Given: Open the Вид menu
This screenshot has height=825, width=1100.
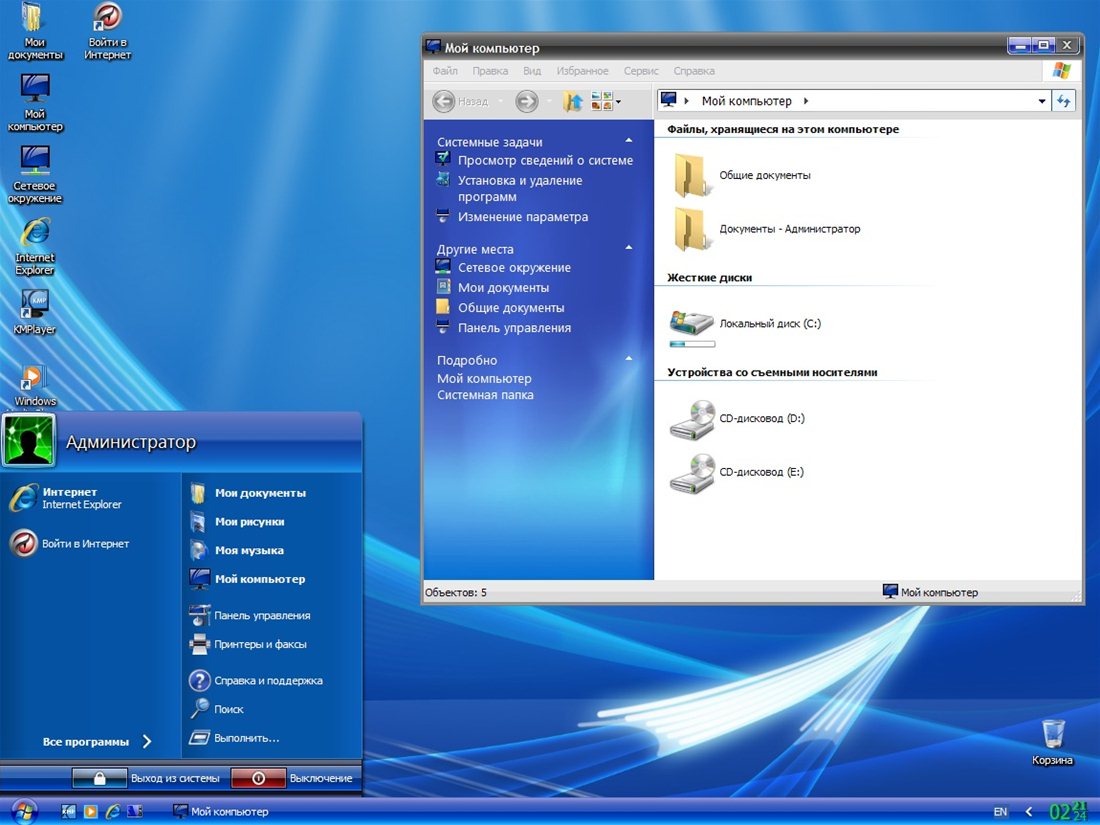Looking at the screenshot, I should click(x=532, y=71).
